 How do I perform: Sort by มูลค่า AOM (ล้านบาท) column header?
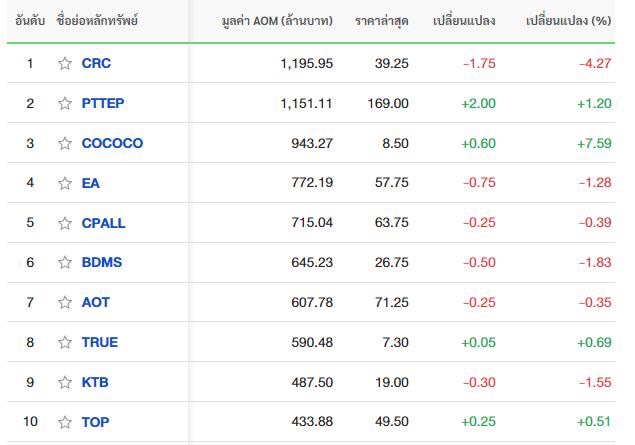pyautogui.click(x=277, y=21)
